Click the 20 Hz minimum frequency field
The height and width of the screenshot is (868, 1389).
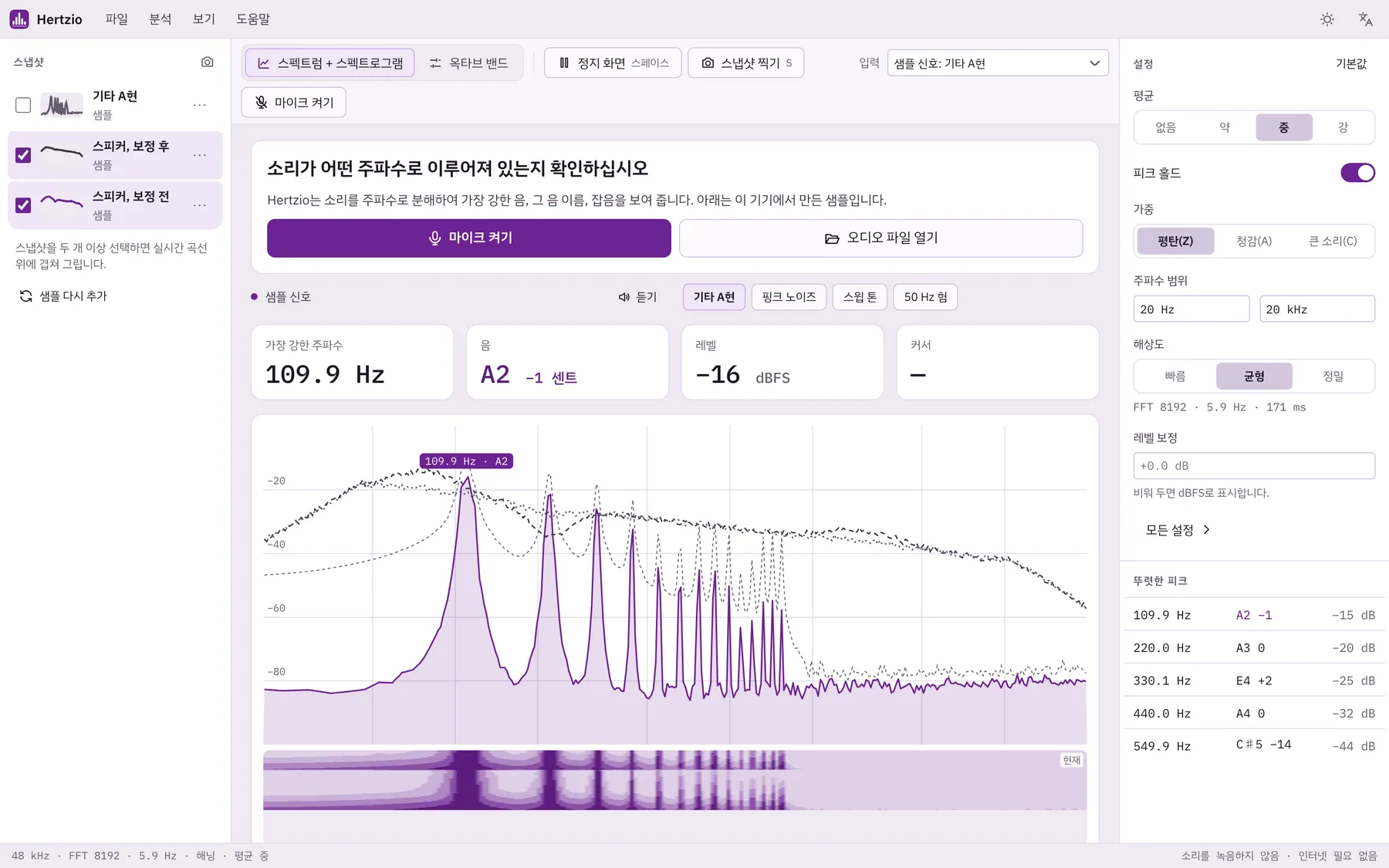point(1191,309)
